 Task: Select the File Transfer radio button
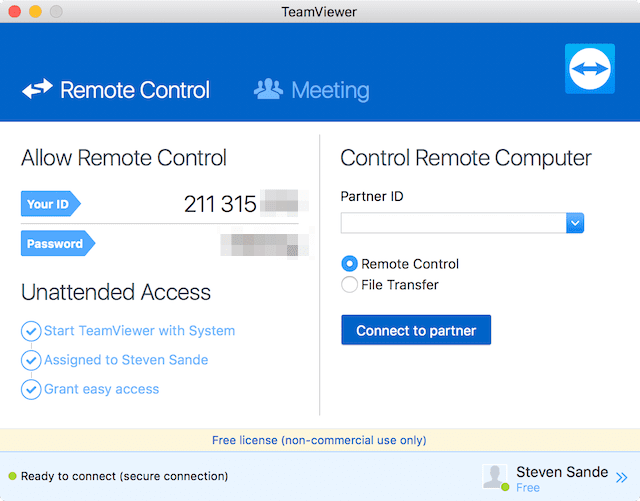[x=349, y=285]
